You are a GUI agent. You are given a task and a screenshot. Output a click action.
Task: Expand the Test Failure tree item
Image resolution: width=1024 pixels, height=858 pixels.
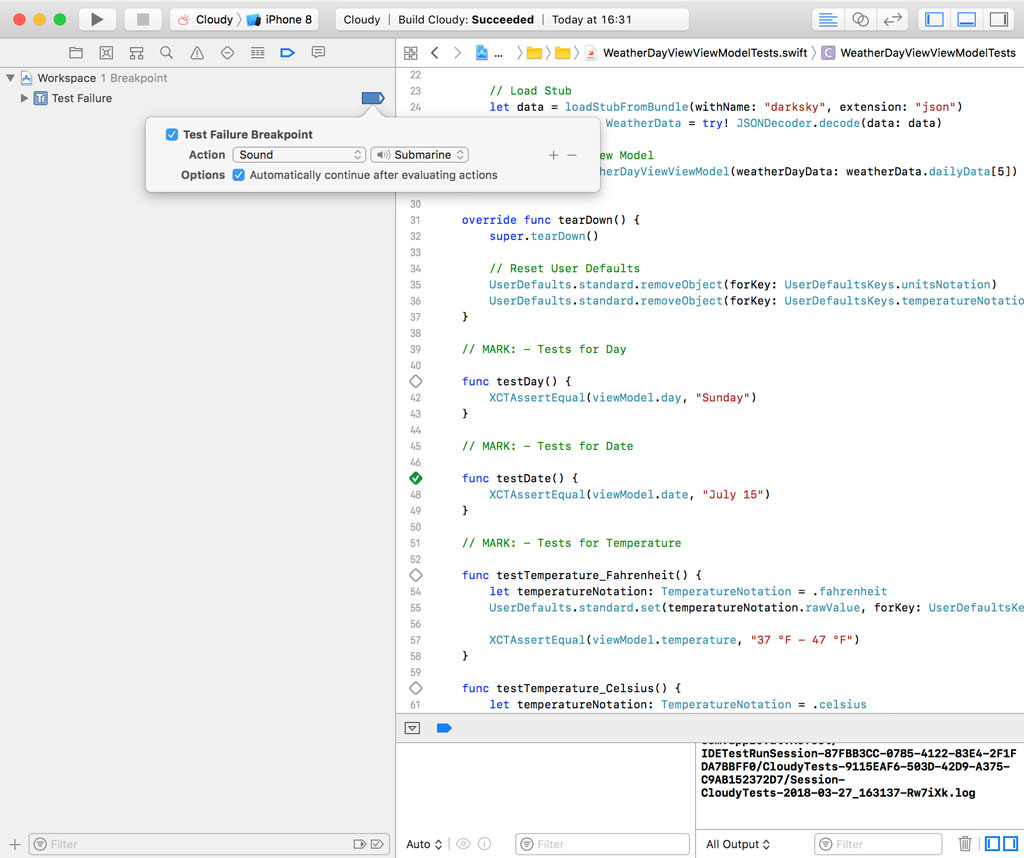click(24, 98)
